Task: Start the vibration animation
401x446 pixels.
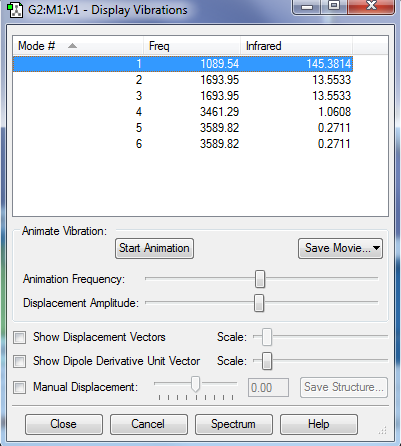Action: pyautogui.click(x=154, y=248)
